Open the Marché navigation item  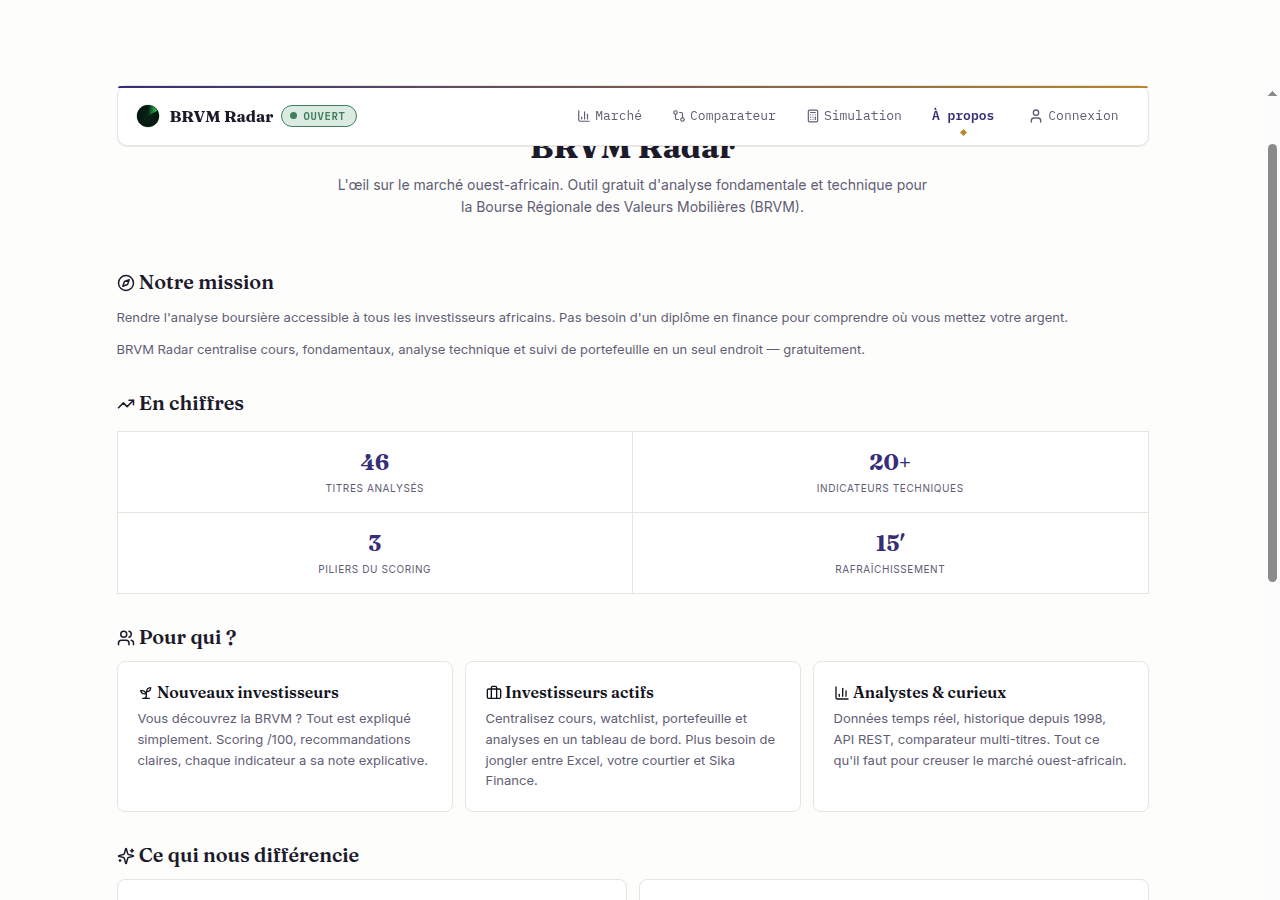[x=610, y=116]
